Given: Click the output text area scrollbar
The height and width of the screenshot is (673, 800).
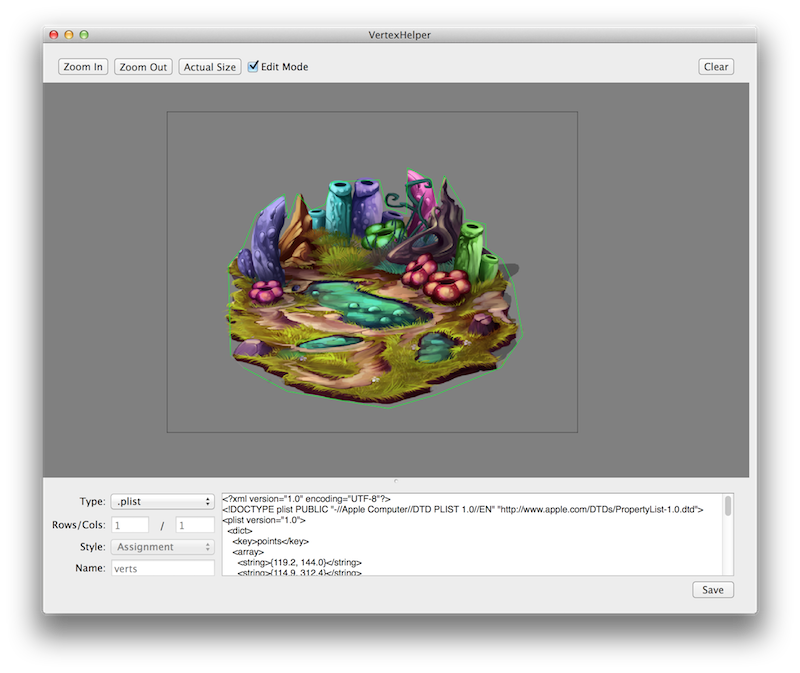Looking at the screenshot, I should click(x=728, y=506).
